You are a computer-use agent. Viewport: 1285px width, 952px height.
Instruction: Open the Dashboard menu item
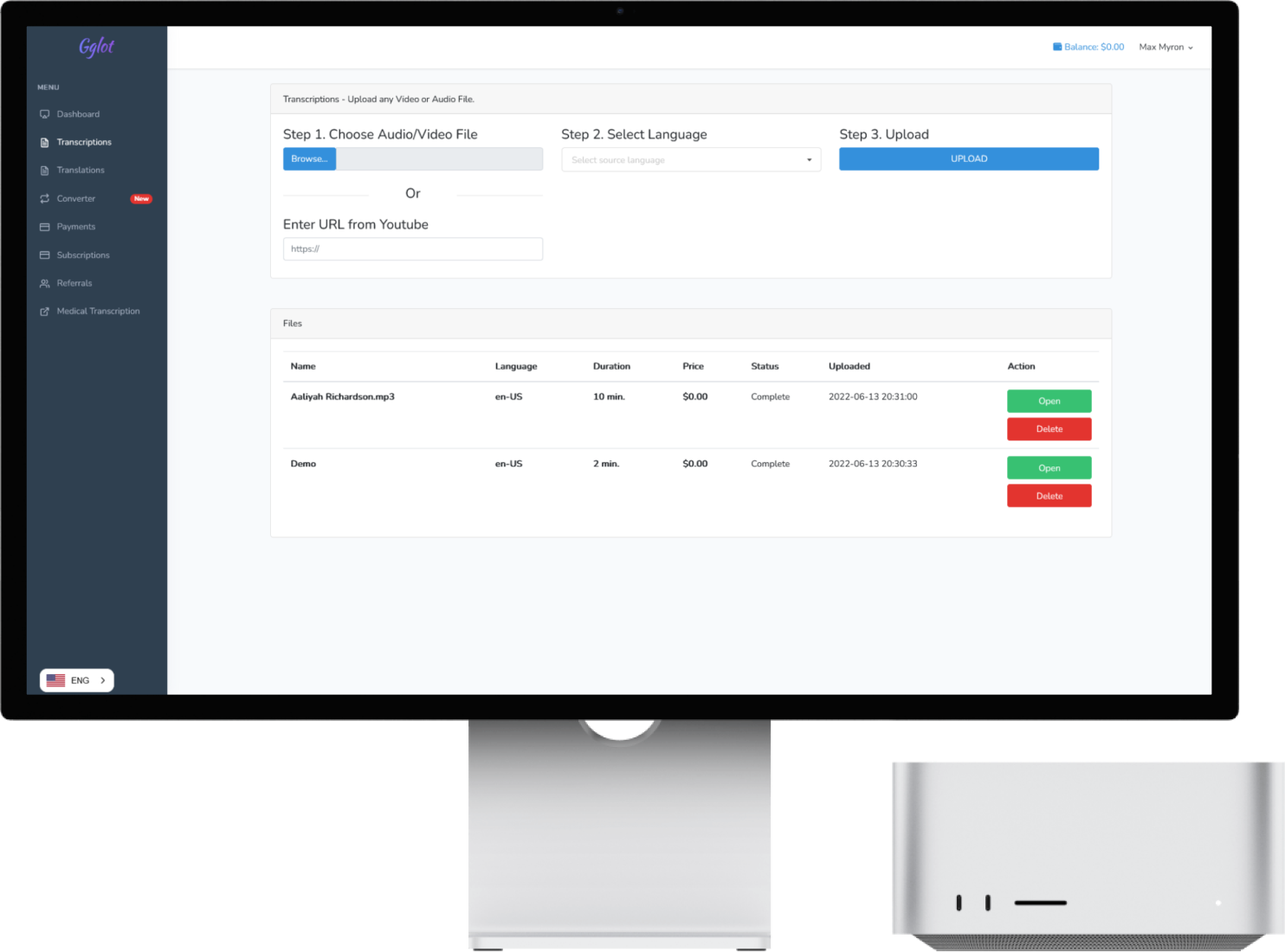click(78, 114)
